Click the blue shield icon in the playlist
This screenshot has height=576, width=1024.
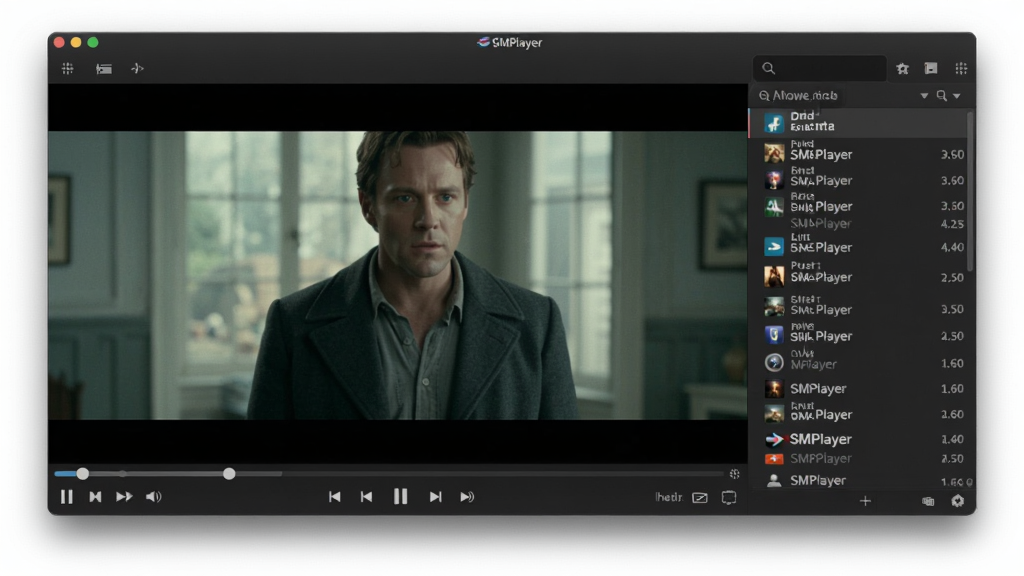pyautogui.click(x=774, y=335)
